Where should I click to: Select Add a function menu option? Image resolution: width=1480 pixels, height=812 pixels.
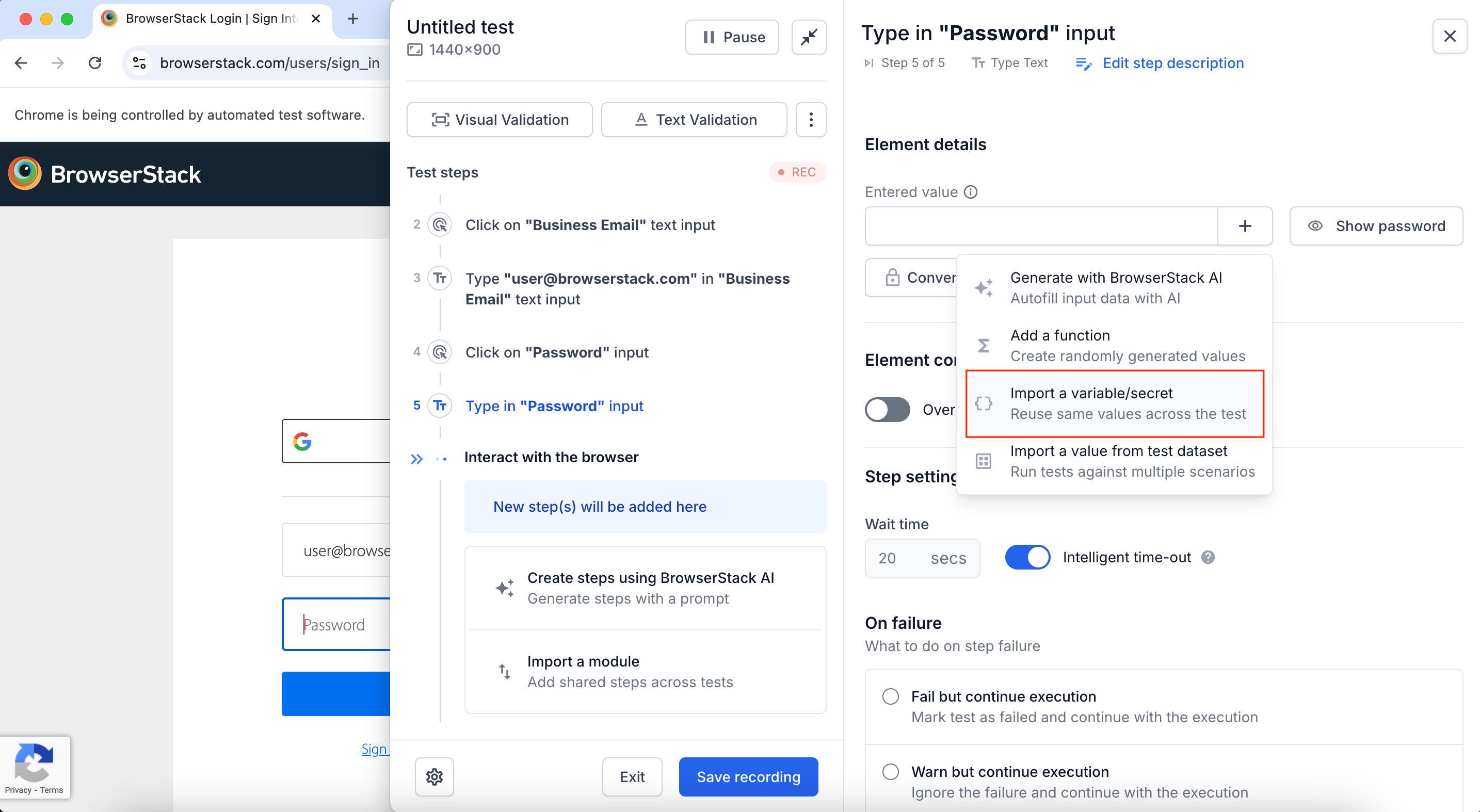pos(1114,345)
